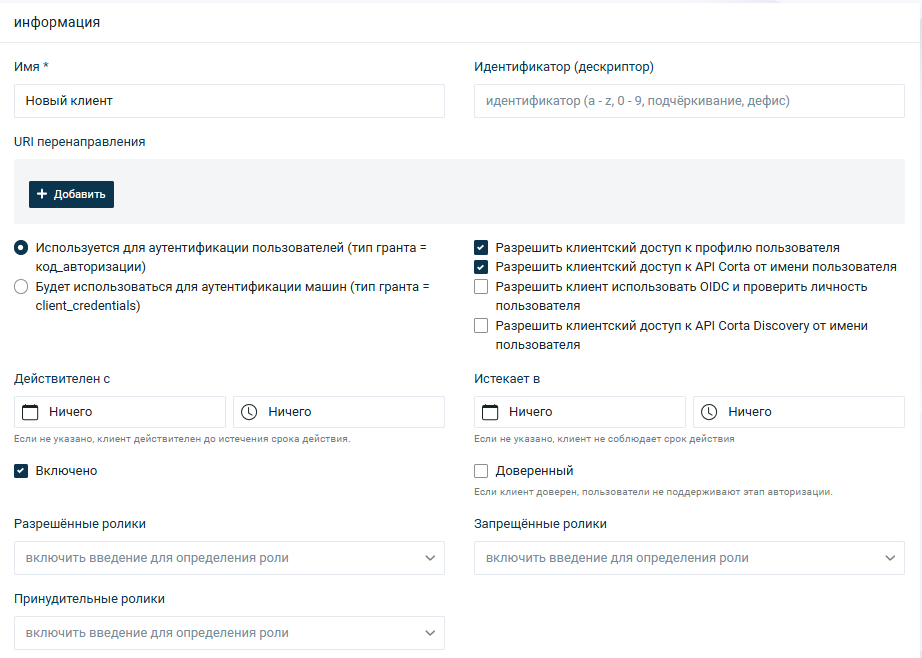Open the Разрешённые ролики dropdown
Image resolution: width=922 pixels, height=658 pixels.
[x=229, y=558]
